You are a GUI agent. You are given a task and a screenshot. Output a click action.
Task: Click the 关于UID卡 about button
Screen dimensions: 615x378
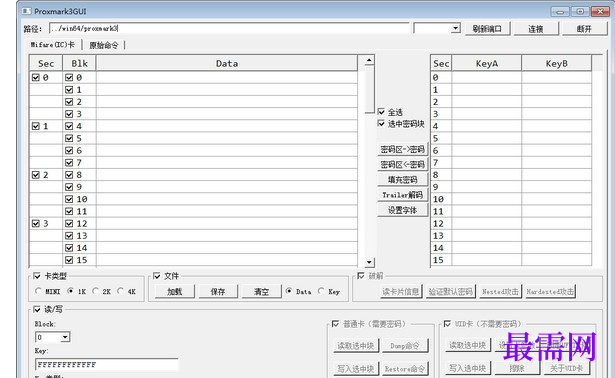tap(566, 368)
